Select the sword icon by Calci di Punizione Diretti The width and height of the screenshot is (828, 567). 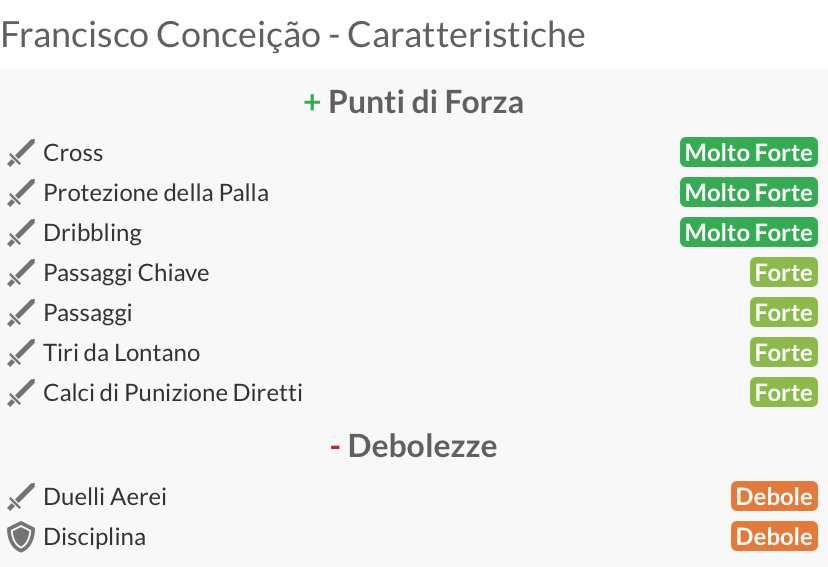click(x=21, y=393)
